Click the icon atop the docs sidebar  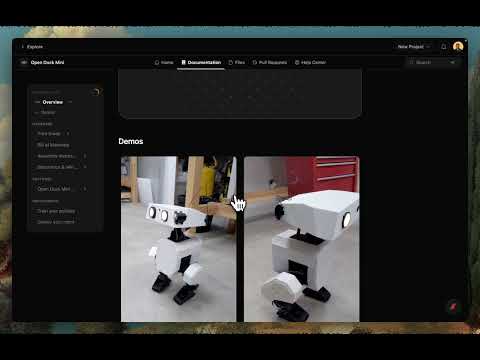tap(96, 92)
